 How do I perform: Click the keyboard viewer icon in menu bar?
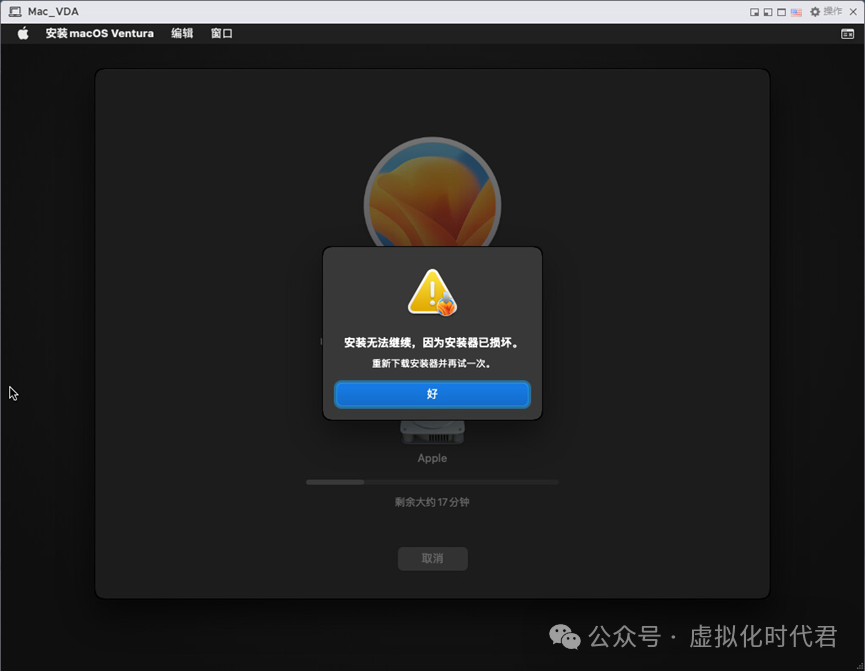pos(847,34)
